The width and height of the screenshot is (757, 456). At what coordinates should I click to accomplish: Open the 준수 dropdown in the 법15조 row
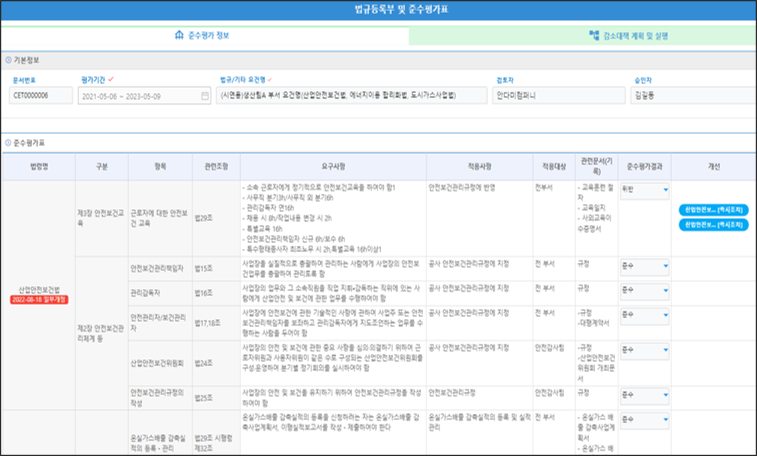(x=645, y=266)
